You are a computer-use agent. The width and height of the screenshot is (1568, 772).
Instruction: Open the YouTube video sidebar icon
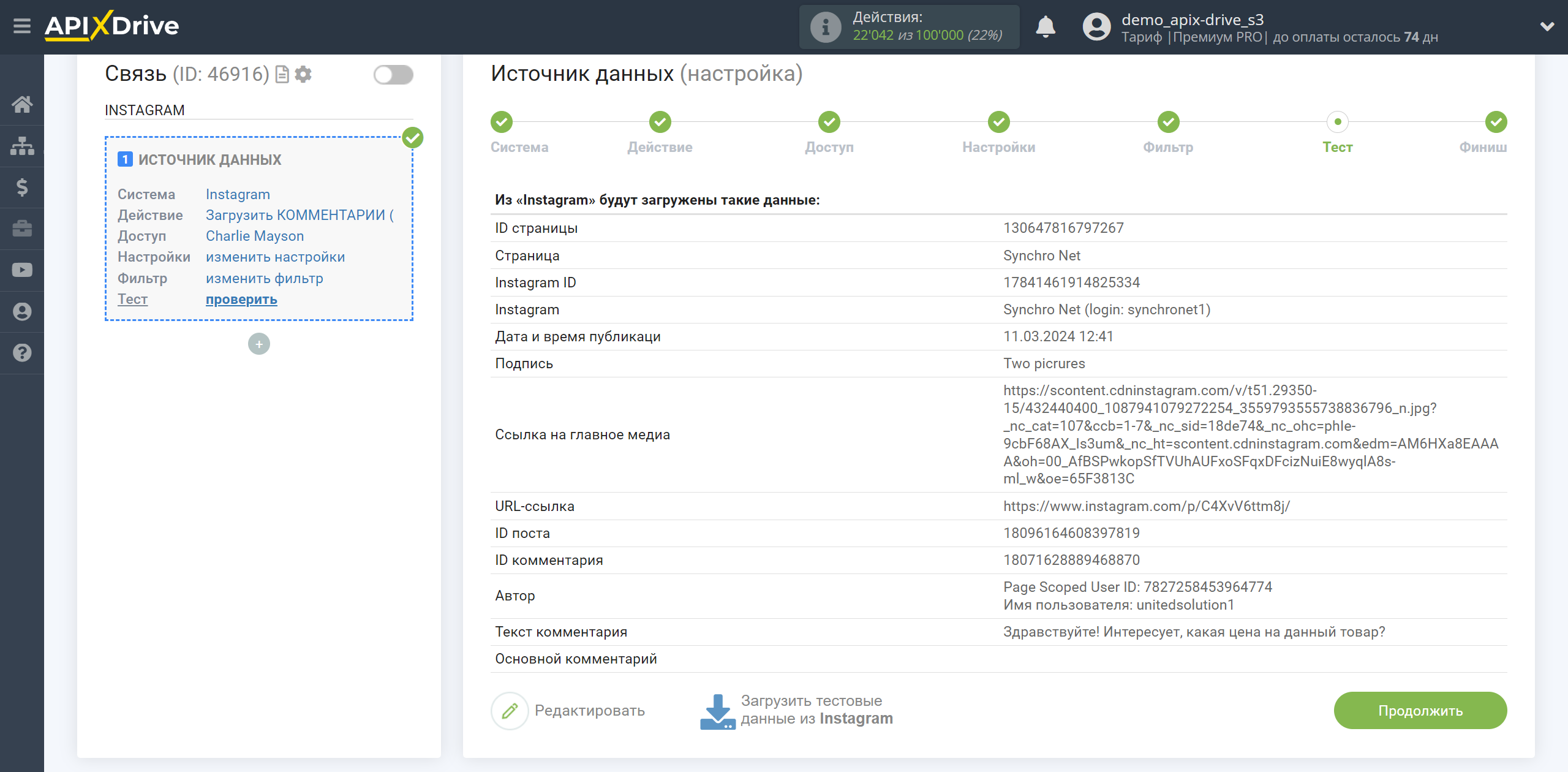pyautogui.click(x=22, y=270)
